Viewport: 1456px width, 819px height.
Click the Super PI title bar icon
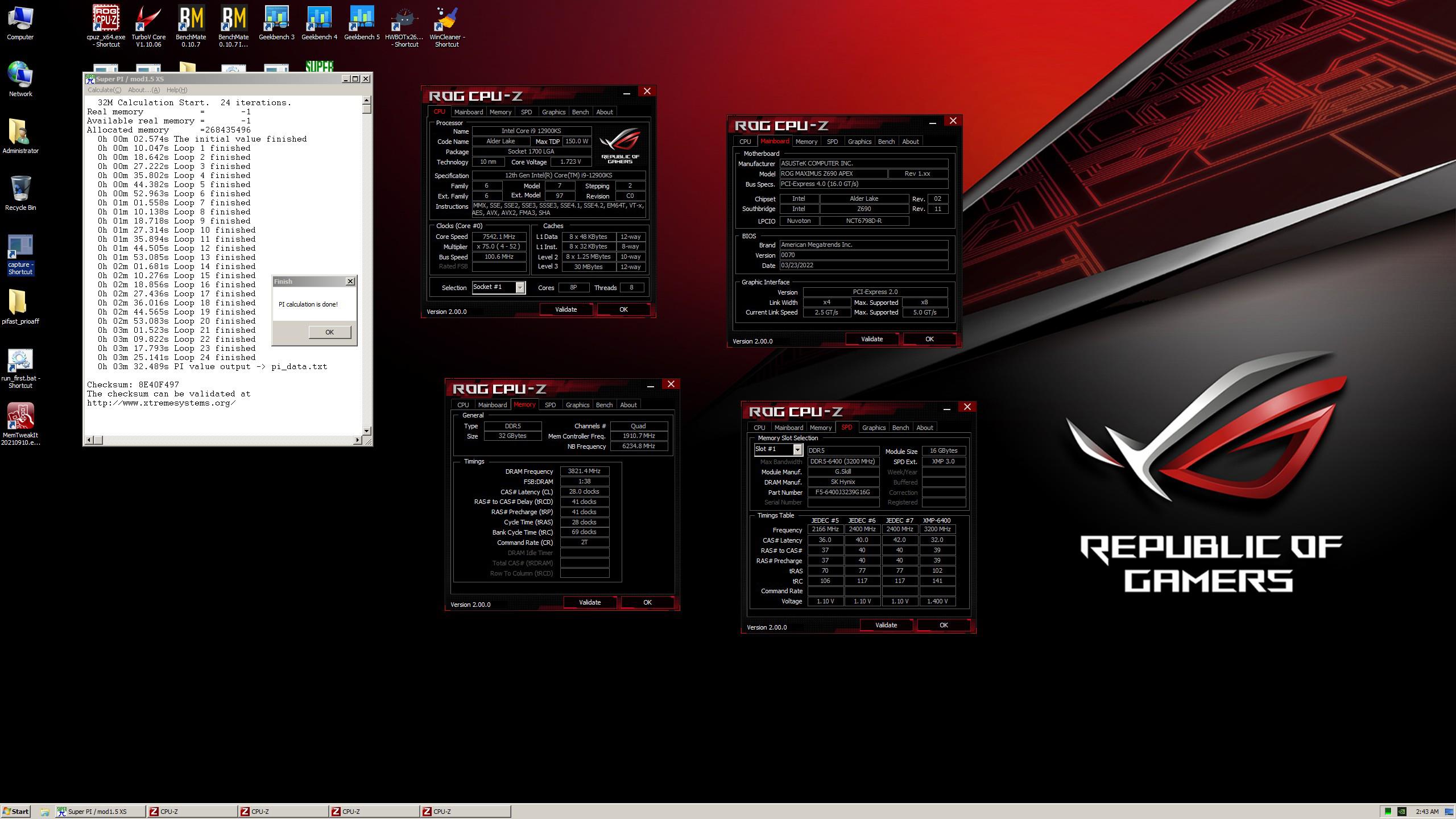pos(89,79)
